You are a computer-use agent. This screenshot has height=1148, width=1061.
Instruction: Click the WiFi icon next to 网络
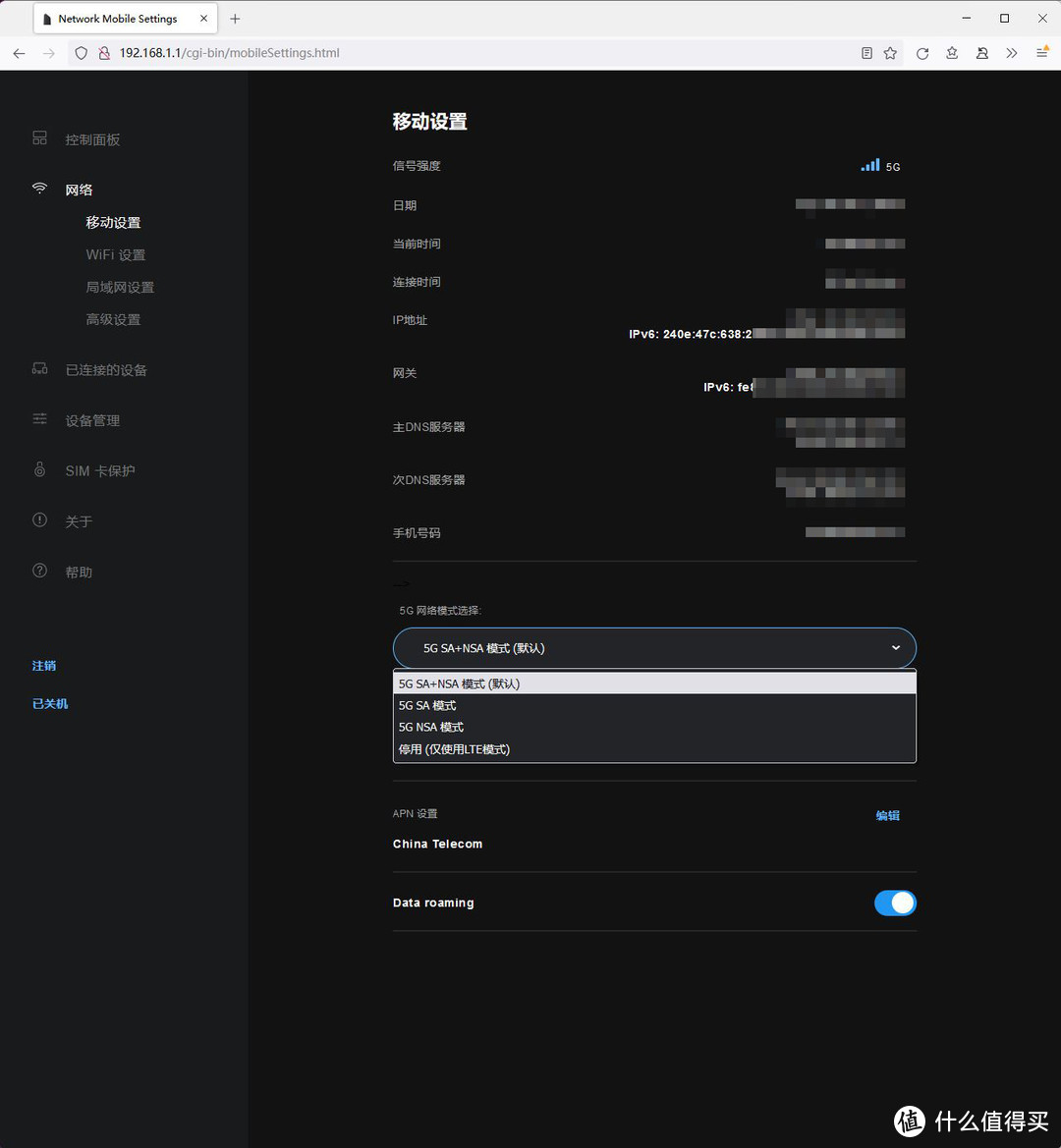[39, 189]
